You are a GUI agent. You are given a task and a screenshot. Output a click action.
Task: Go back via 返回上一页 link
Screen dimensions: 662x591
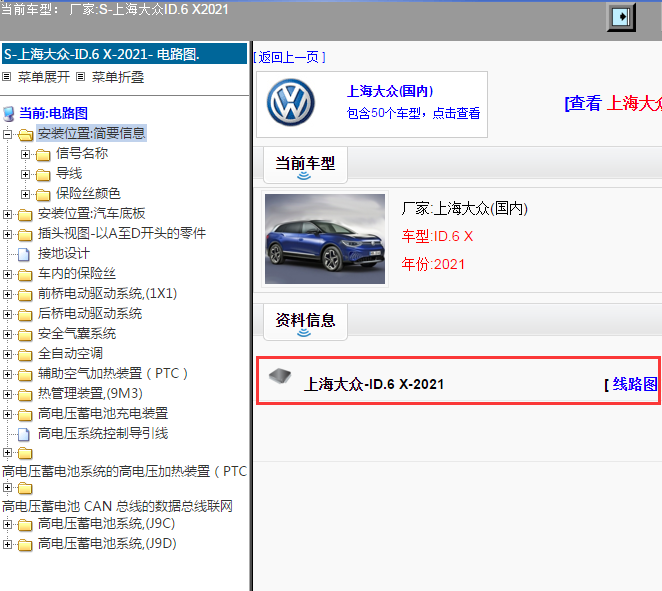point(289,57)
